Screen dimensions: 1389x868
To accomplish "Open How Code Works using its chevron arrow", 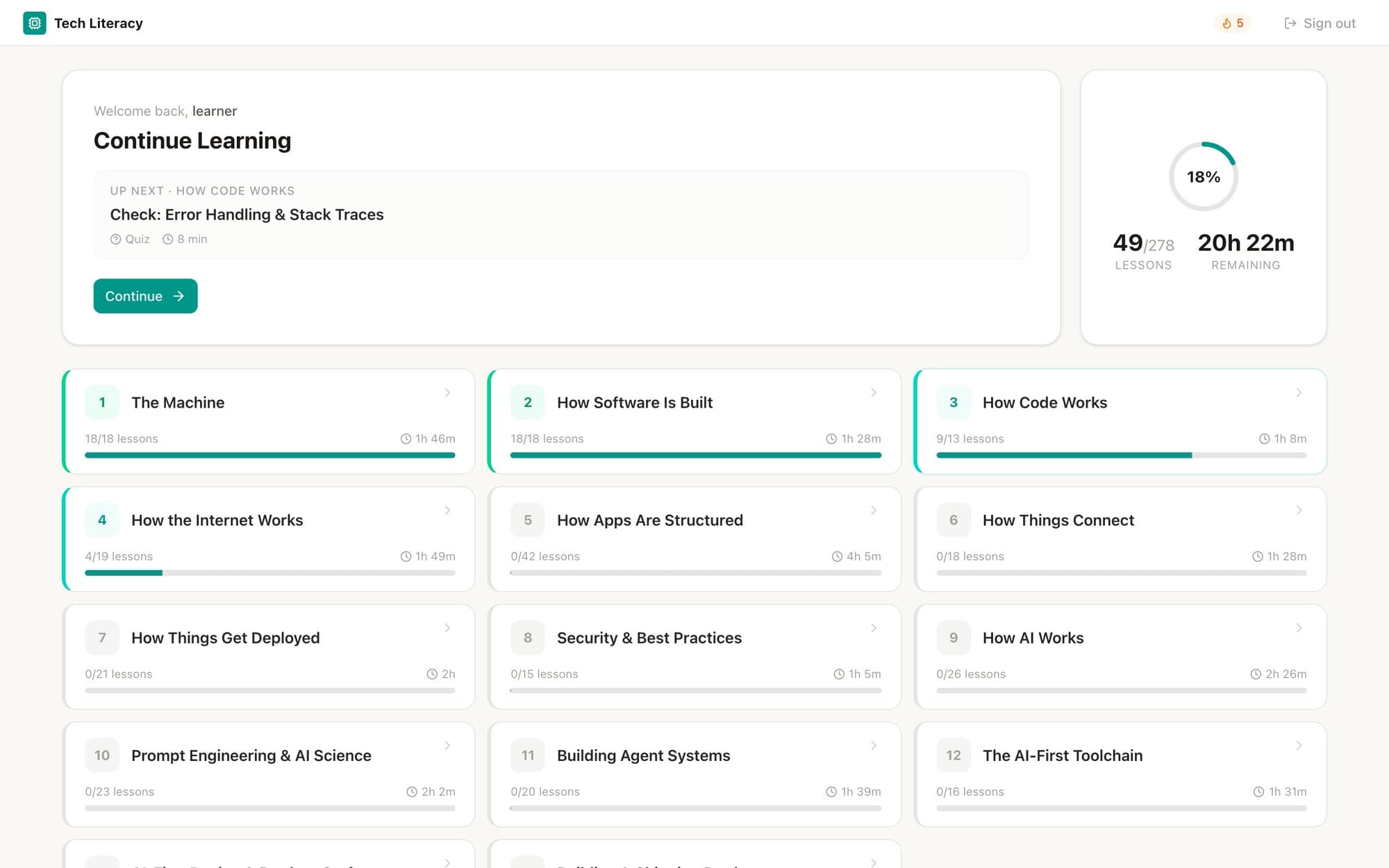I will click(1299, 393).
